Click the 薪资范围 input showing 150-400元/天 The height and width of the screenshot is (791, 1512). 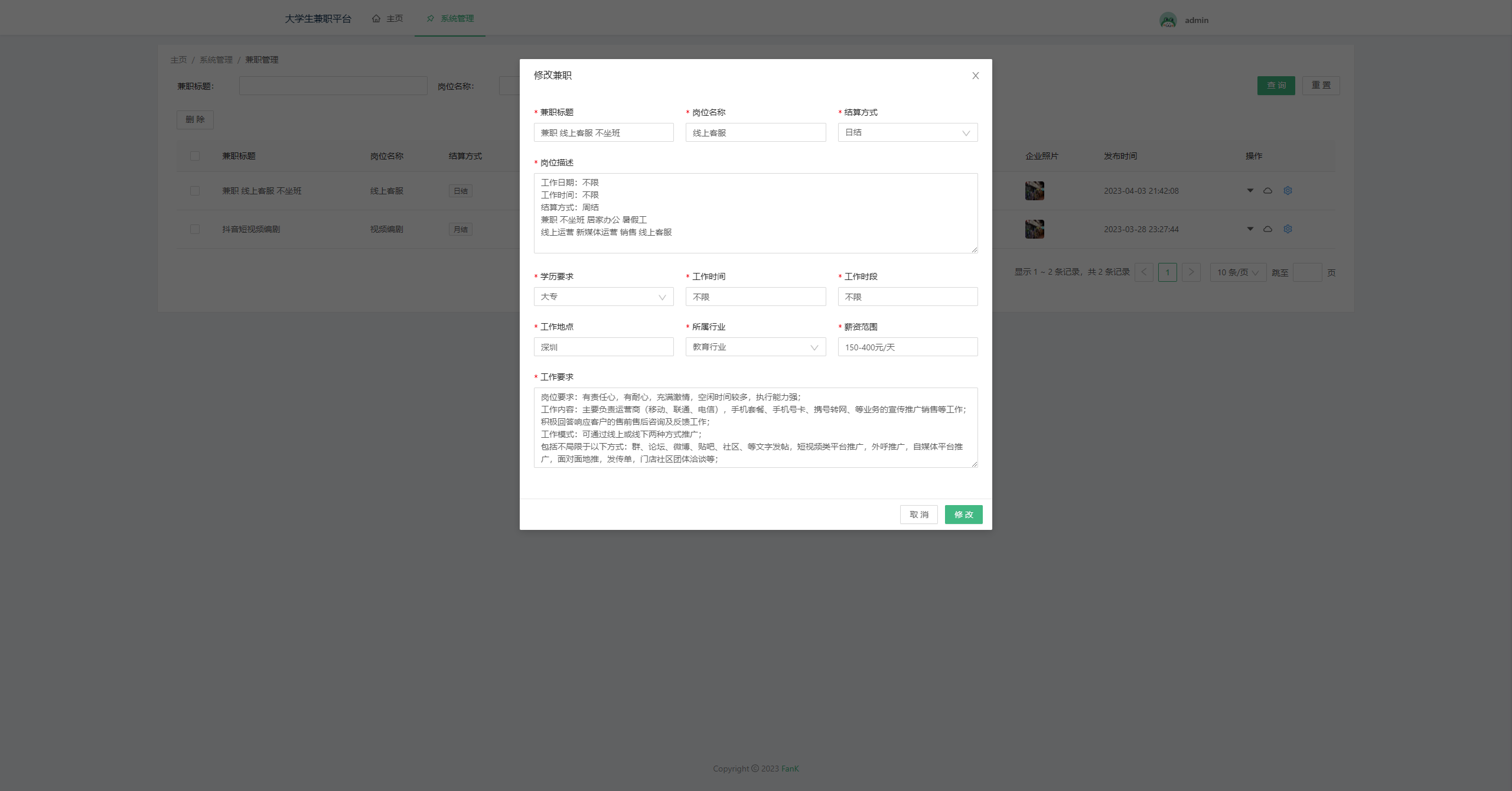coord(907,347)
